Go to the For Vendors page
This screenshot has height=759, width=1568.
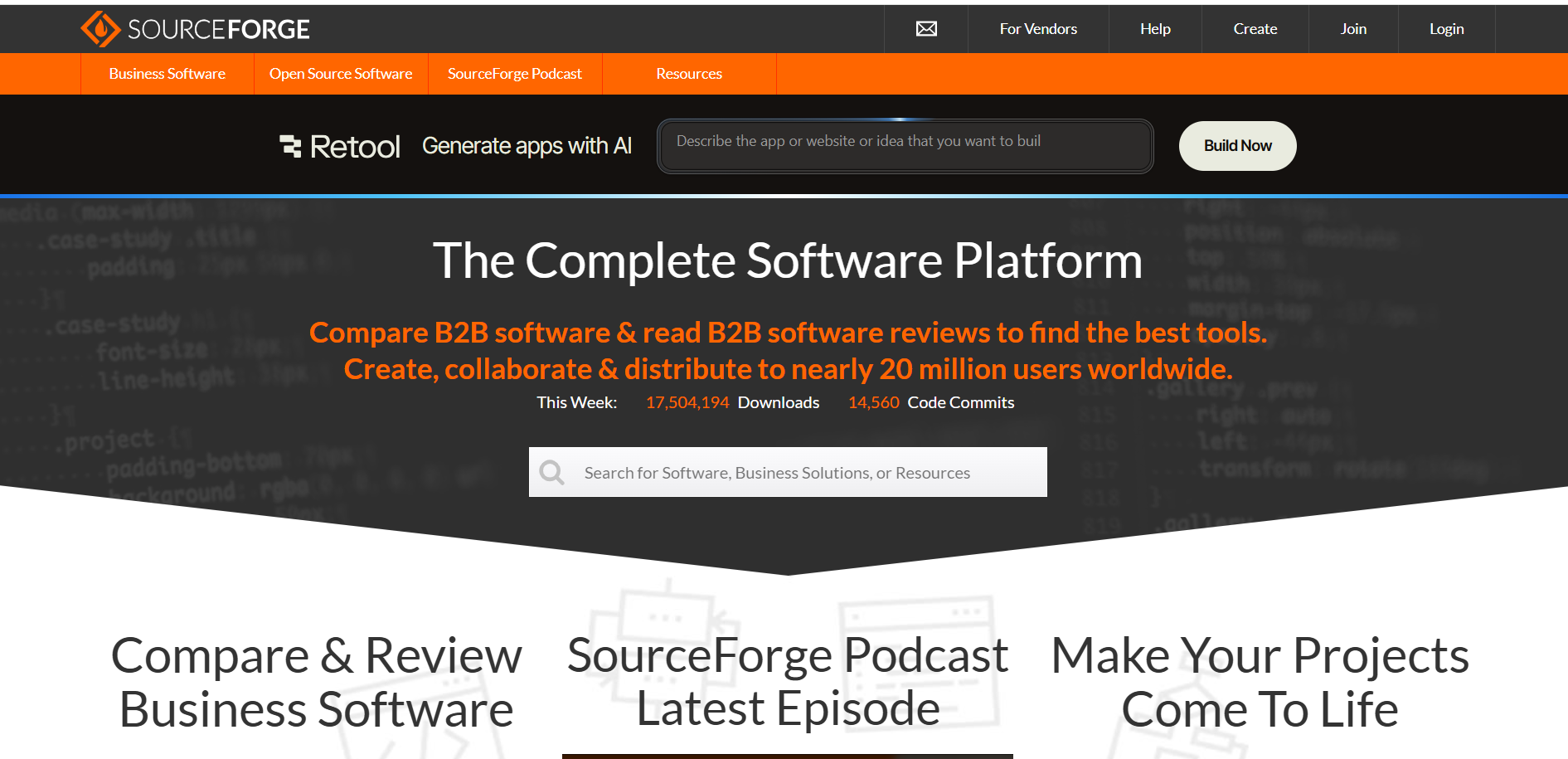tap(1038, 29)
